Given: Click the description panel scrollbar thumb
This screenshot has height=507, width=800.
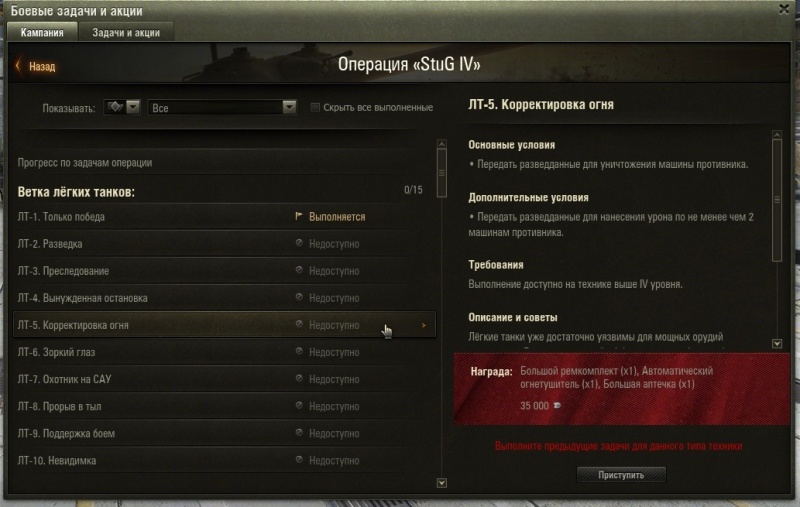Looking at the screenshot, I should pyautogui.click(x=777, y=200).
